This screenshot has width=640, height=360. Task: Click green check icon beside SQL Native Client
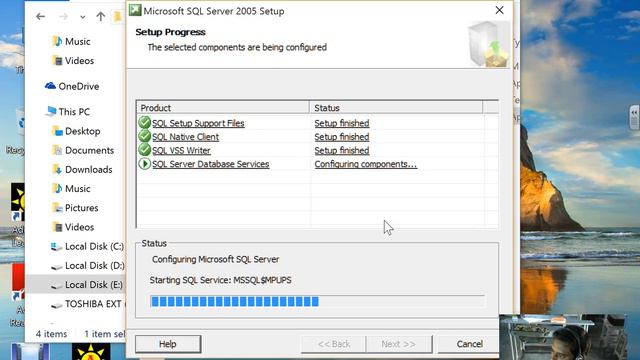click(144, 136)
